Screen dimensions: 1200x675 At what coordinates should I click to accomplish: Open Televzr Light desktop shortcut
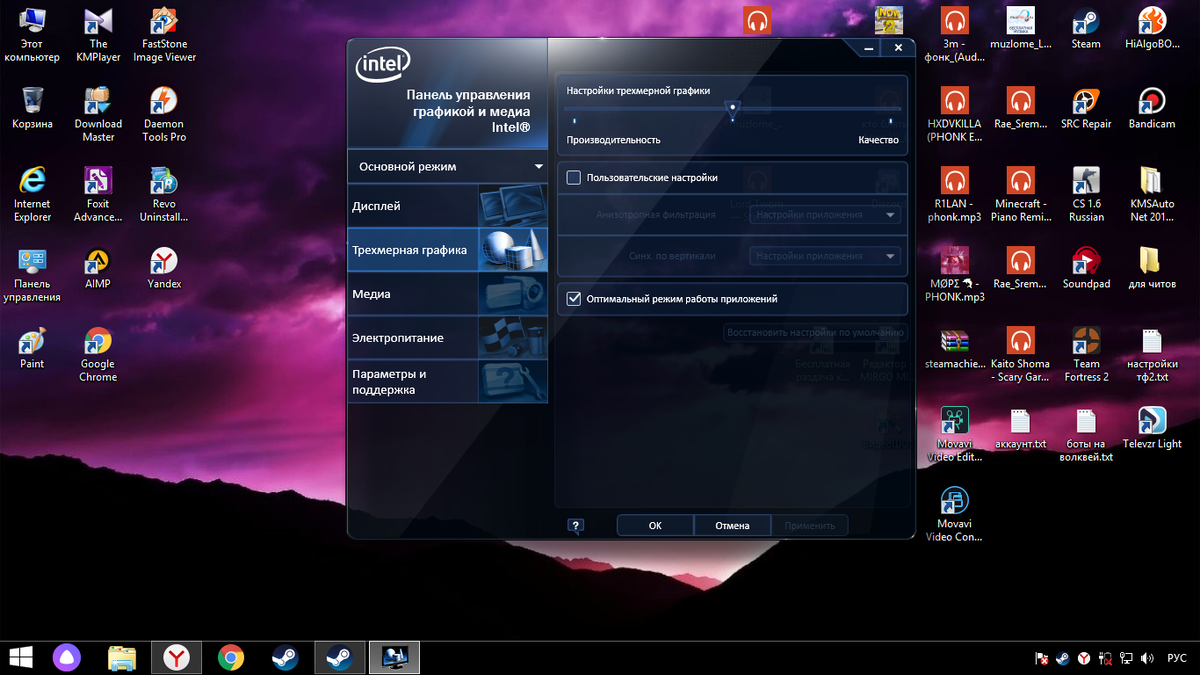click(x=1152, y=428)
